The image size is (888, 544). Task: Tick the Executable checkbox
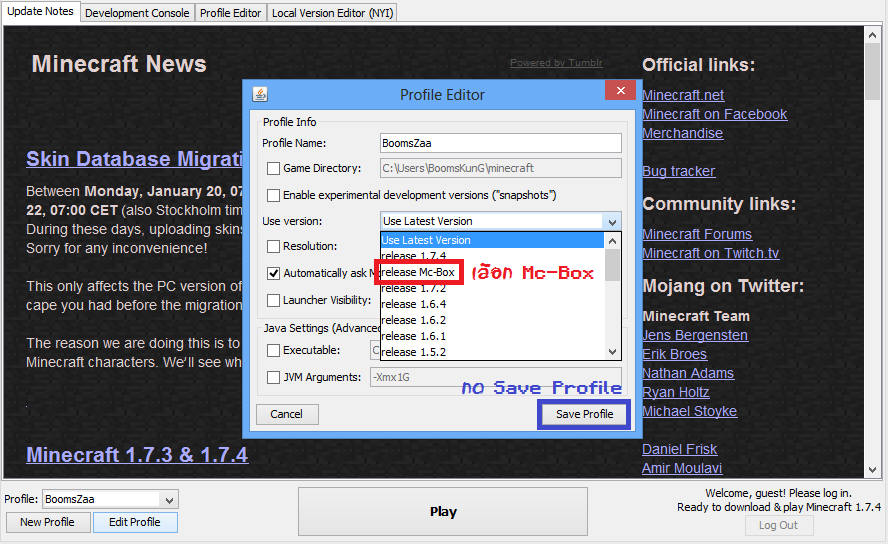(x=274, y=350)
